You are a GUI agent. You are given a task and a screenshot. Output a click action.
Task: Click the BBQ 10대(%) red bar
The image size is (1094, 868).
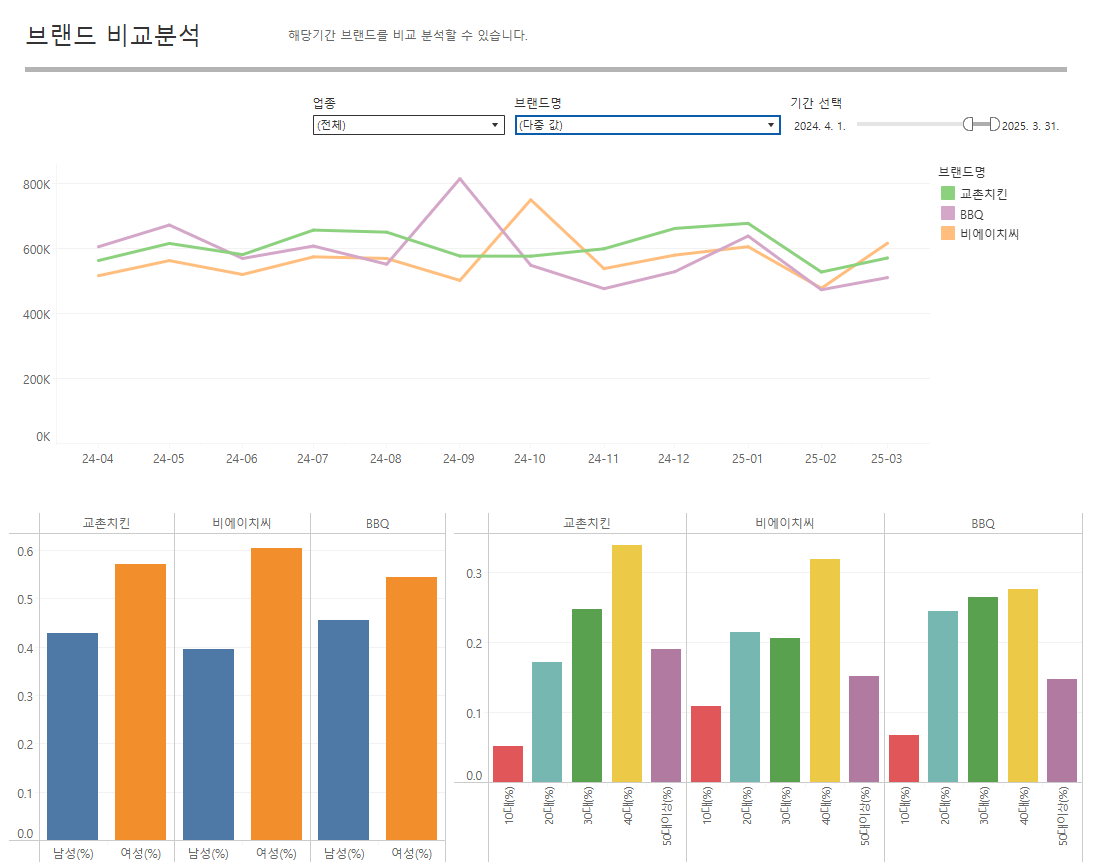click(x=904, y=758)
